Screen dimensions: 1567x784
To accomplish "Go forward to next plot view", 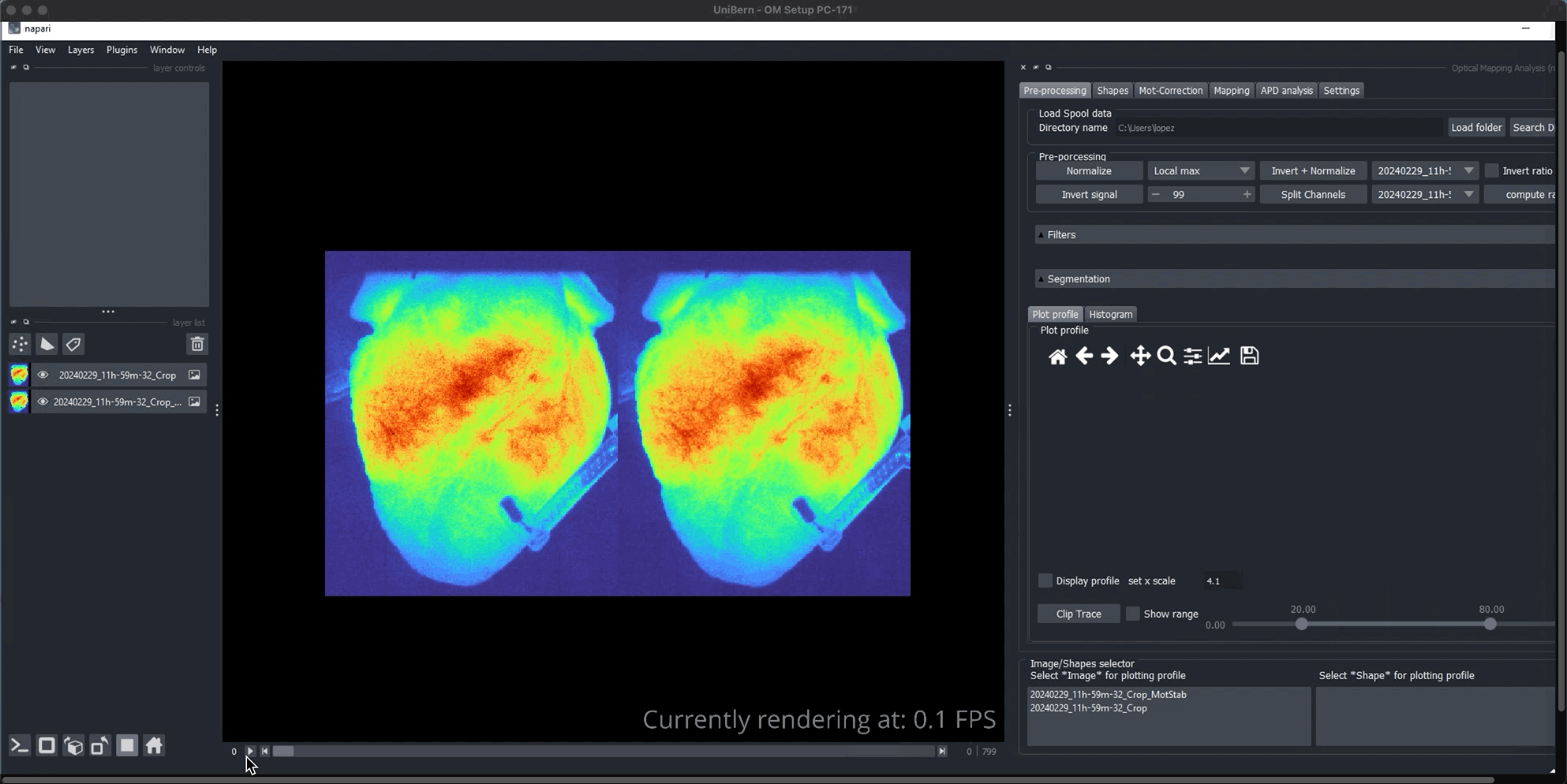I will (1109, 357).
